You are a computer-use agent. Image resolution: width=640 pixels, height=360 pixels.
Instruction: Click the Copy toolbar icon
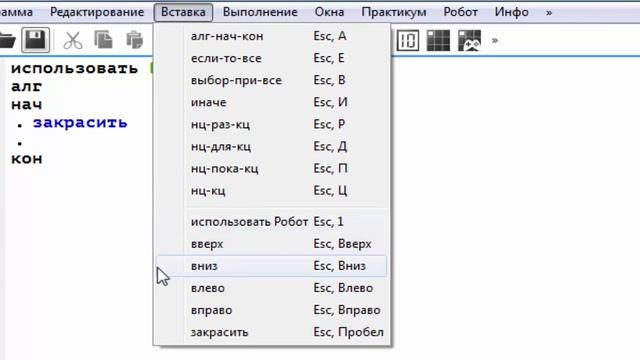(103, 40)
